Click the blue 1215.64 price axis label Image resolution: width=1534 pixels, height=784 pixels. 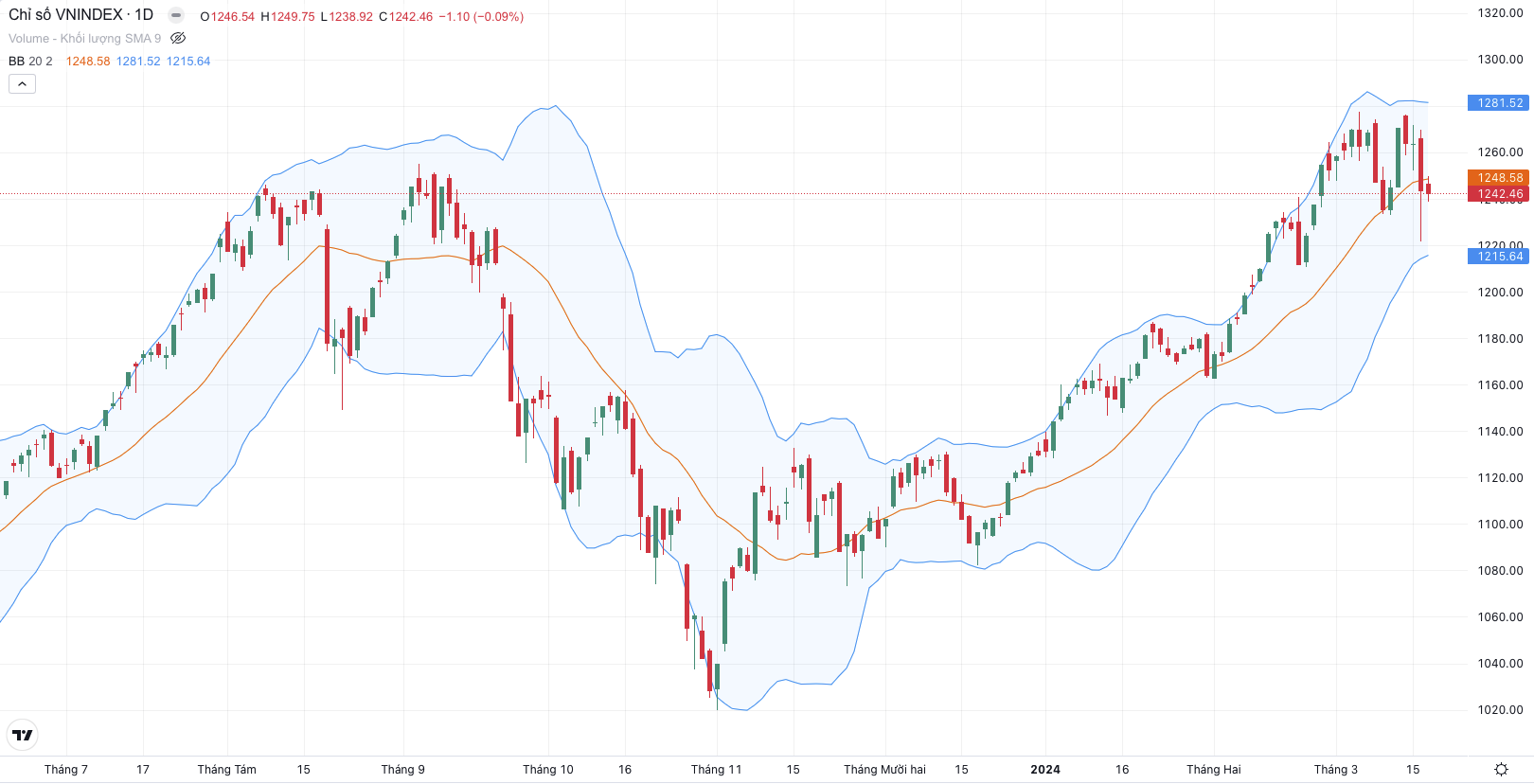click(x=1497, y=257)
